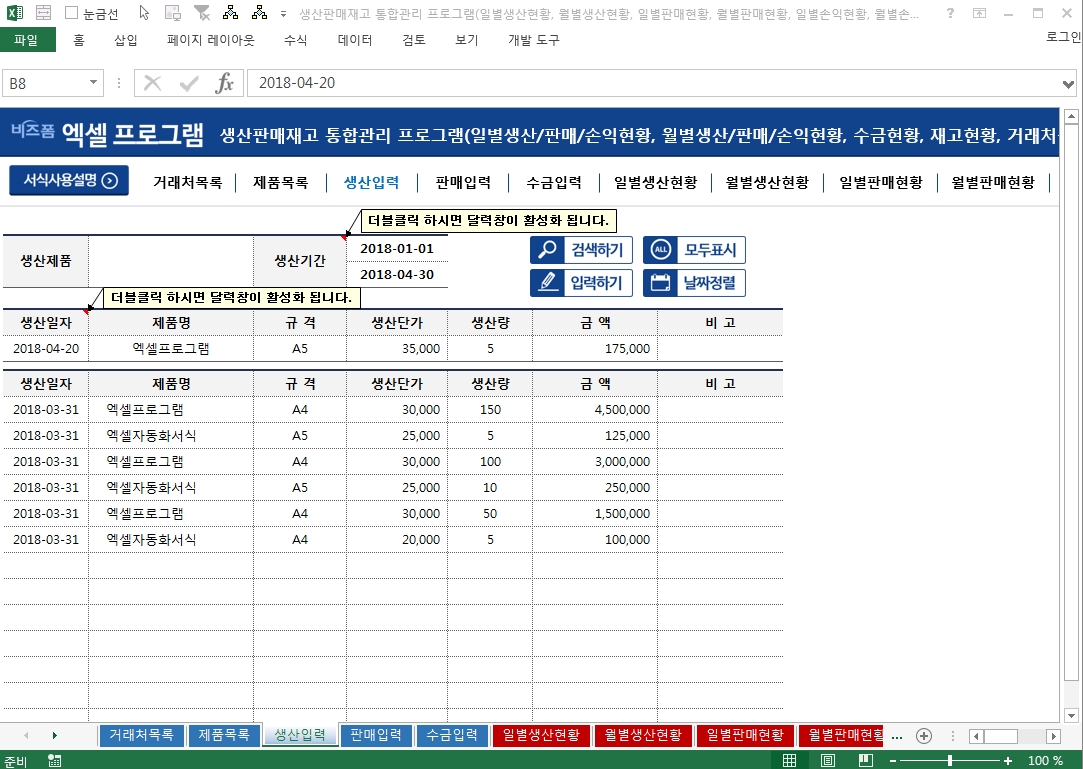This screenshot has width=1083, height=769.
Task: Click the zoom slider in status bar
Action: (949, 760)
